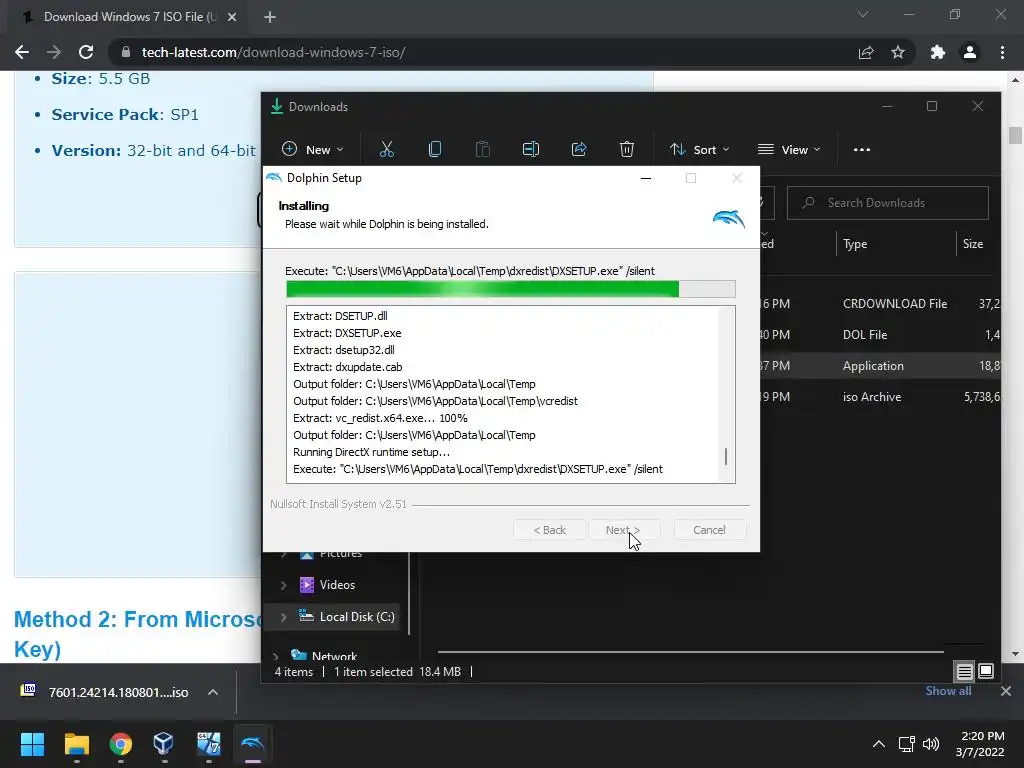Click the Copy icon in Downloads toolbar
1024x768 pixels.
(435, 150)
